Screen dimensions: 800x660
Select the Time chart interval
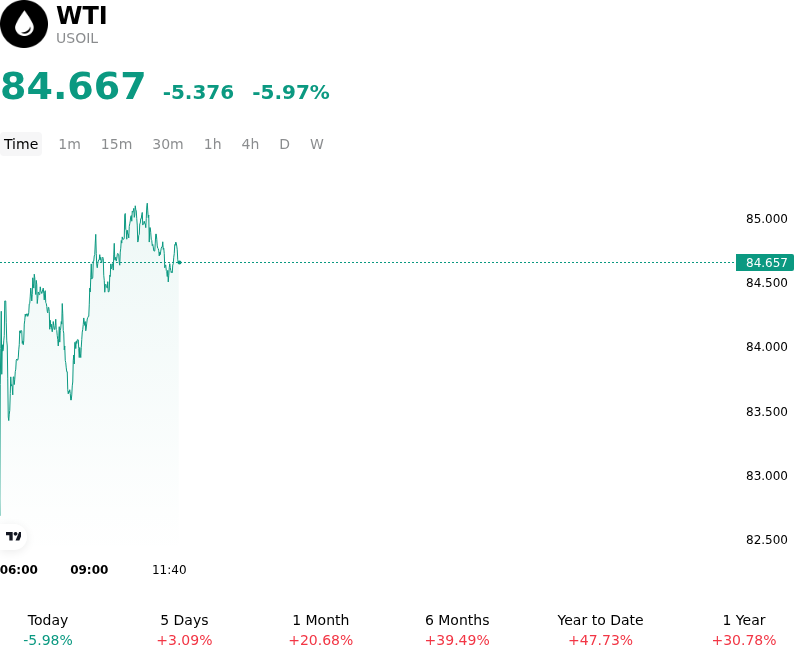tap(21, 144)
